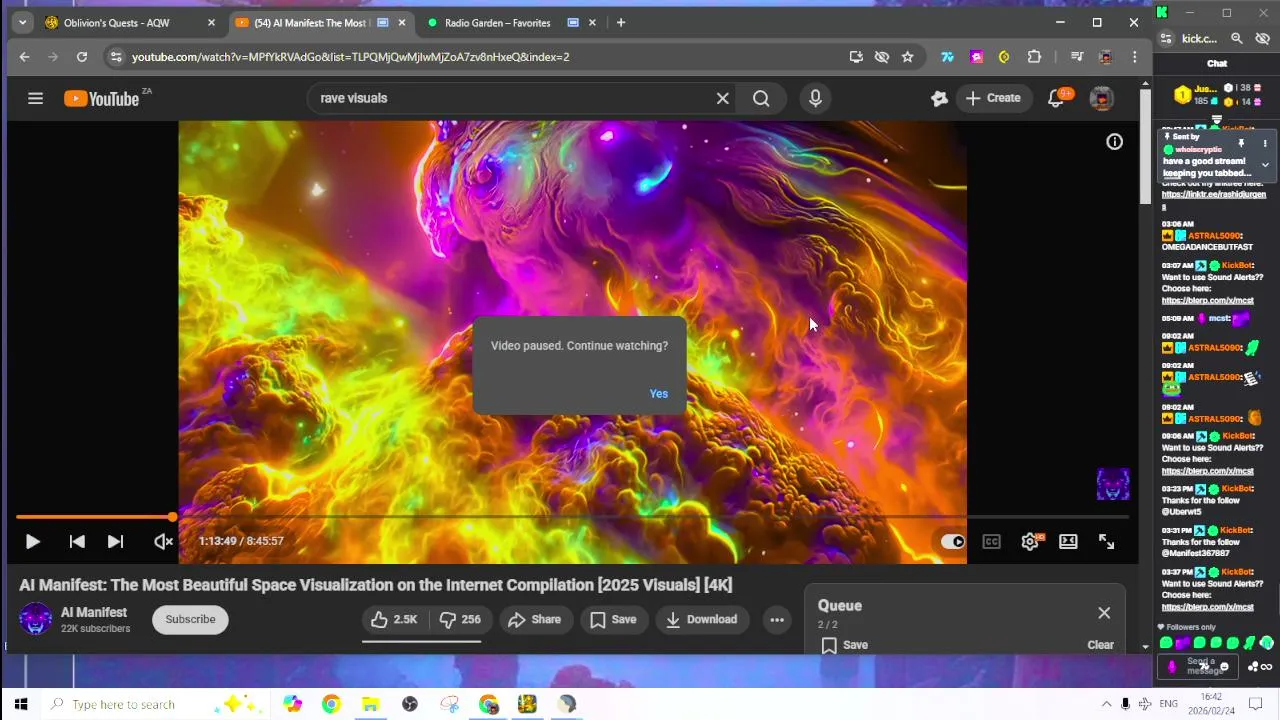
Task: Click the Create button
Action: pos(993,98)
